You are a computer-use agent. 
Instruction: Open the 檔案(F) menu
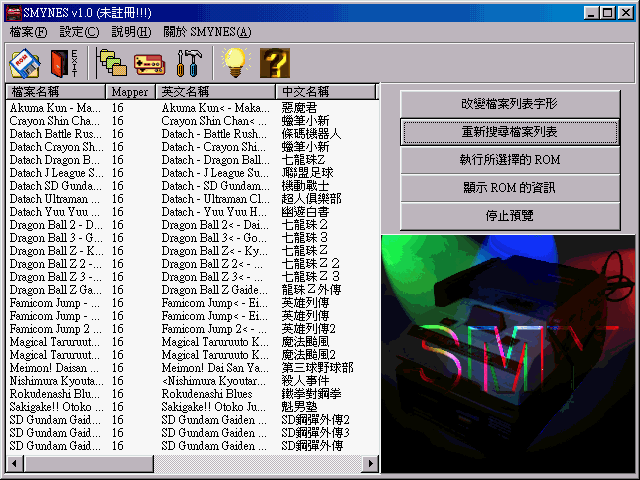(28, 32)
